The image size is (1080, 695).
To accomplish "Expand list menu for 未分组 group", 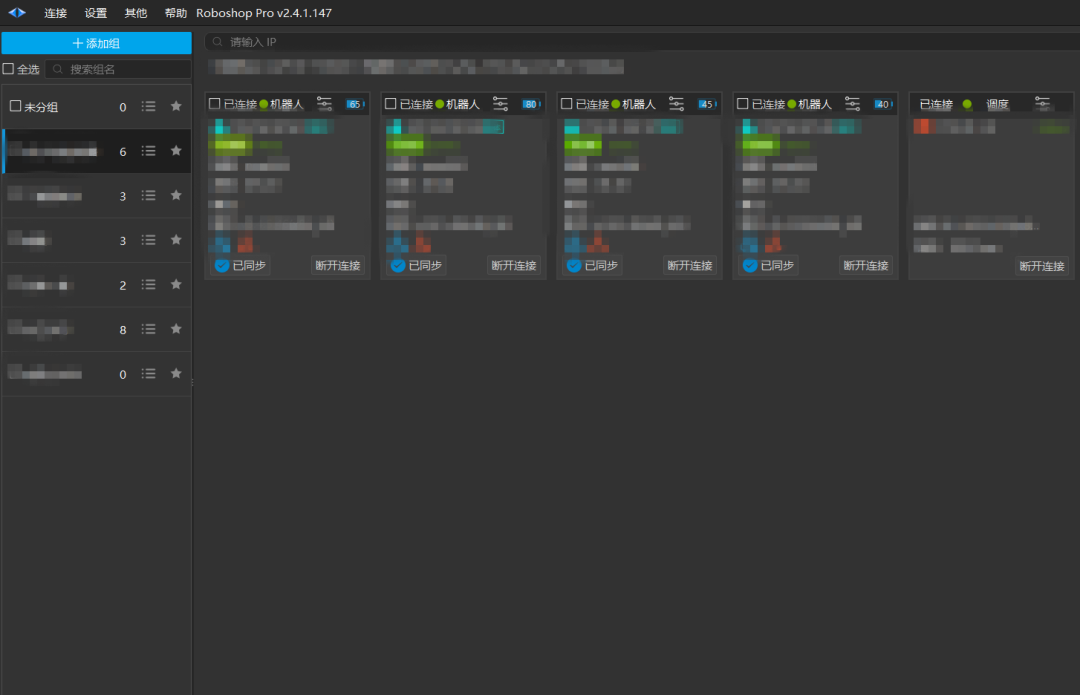I will click(148, 106).
